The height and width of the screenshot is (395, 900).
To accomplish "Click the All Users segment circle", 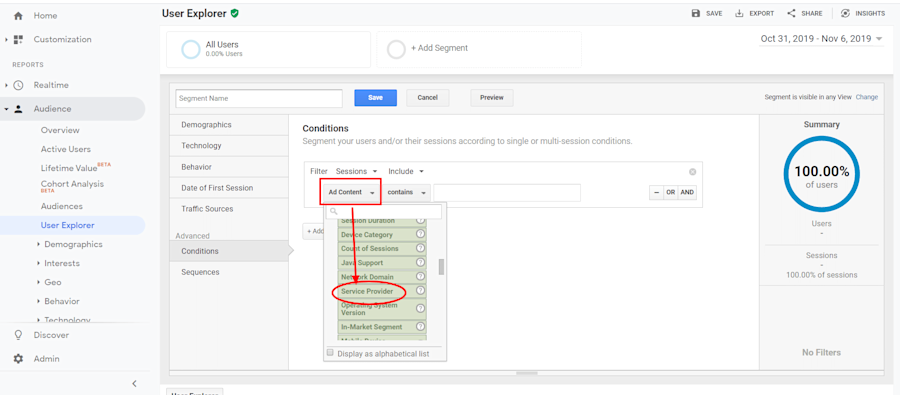I will [x=191, y=49].
